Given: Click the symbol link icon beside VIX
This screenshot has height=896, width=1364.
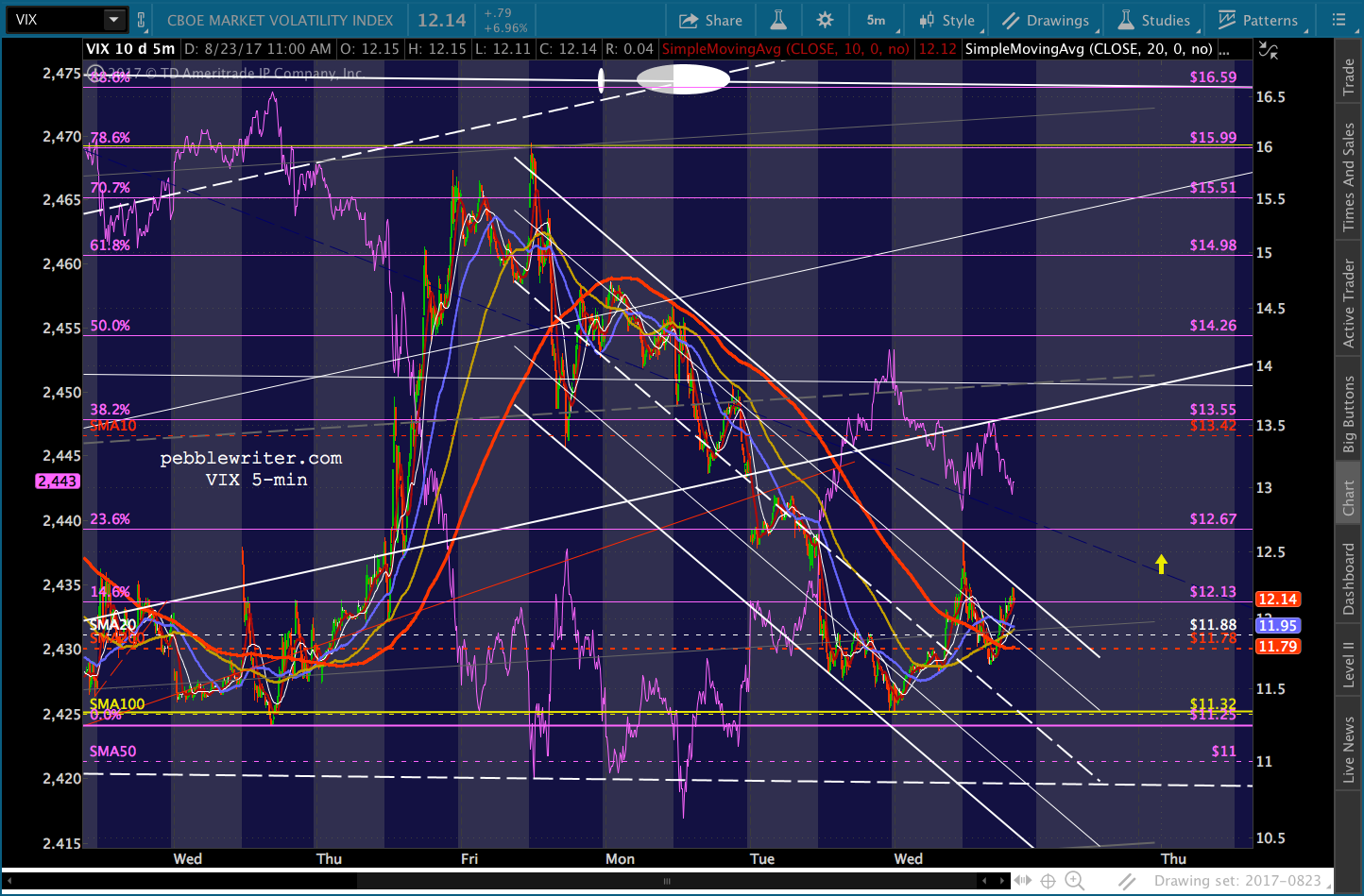Looking at the screenshot, I should pos(142,20).
